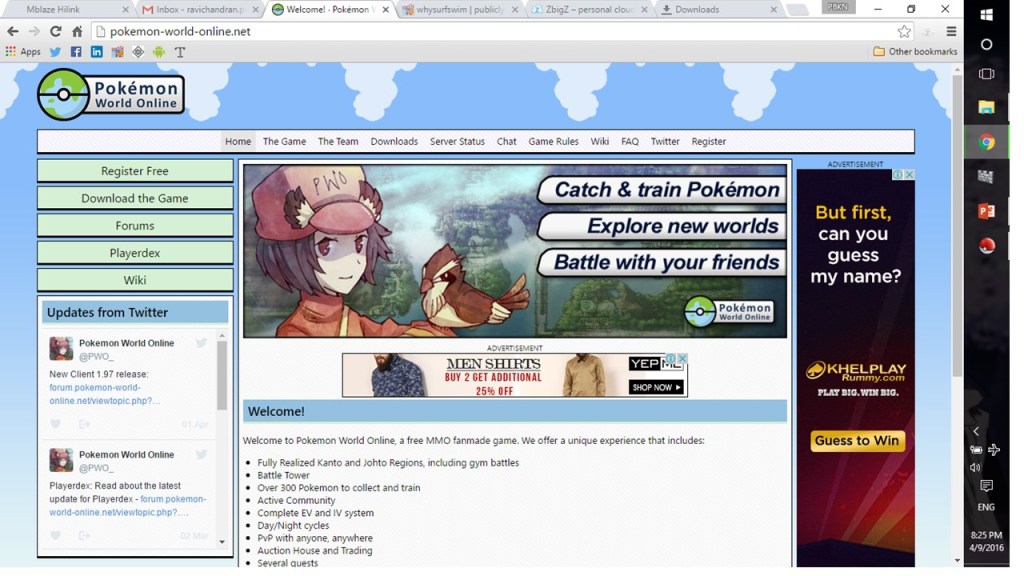
Task: Click the Android bookmark icon
Action: tap(159, 51)
